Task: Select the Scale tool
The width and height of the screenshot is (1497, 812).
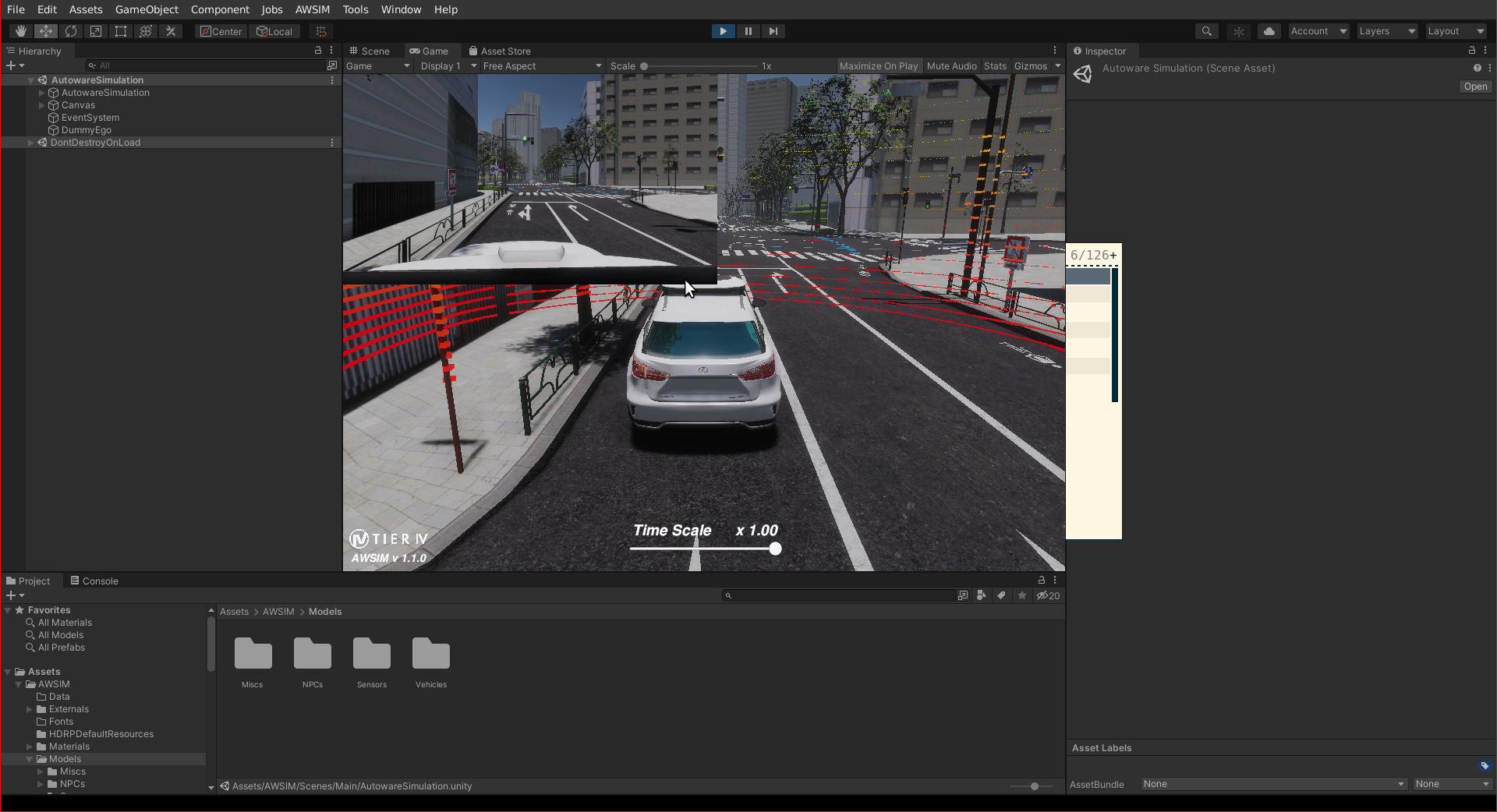Action: 96,31
